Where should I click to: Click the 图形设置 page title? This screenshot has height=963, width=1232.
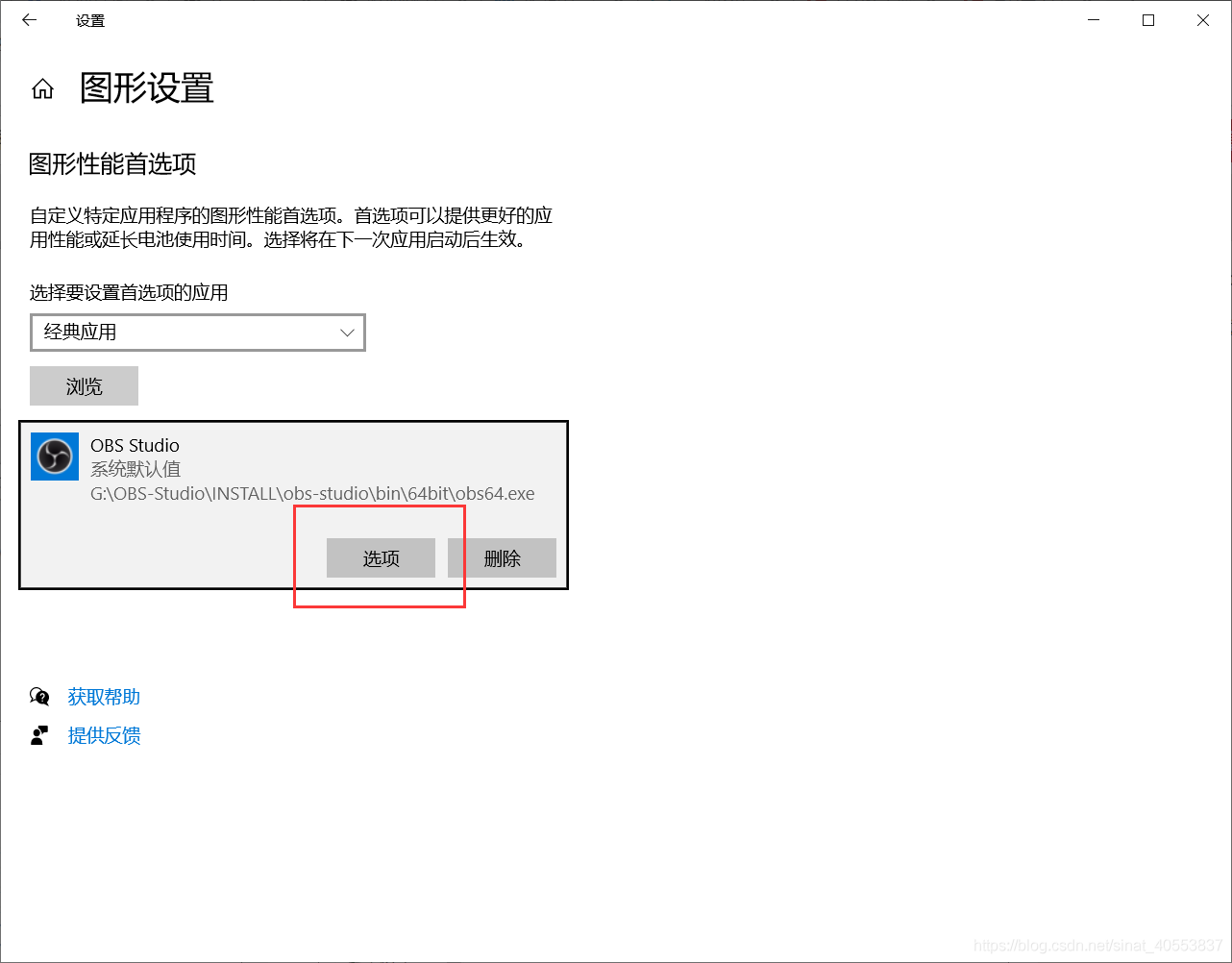pos(147,88)
